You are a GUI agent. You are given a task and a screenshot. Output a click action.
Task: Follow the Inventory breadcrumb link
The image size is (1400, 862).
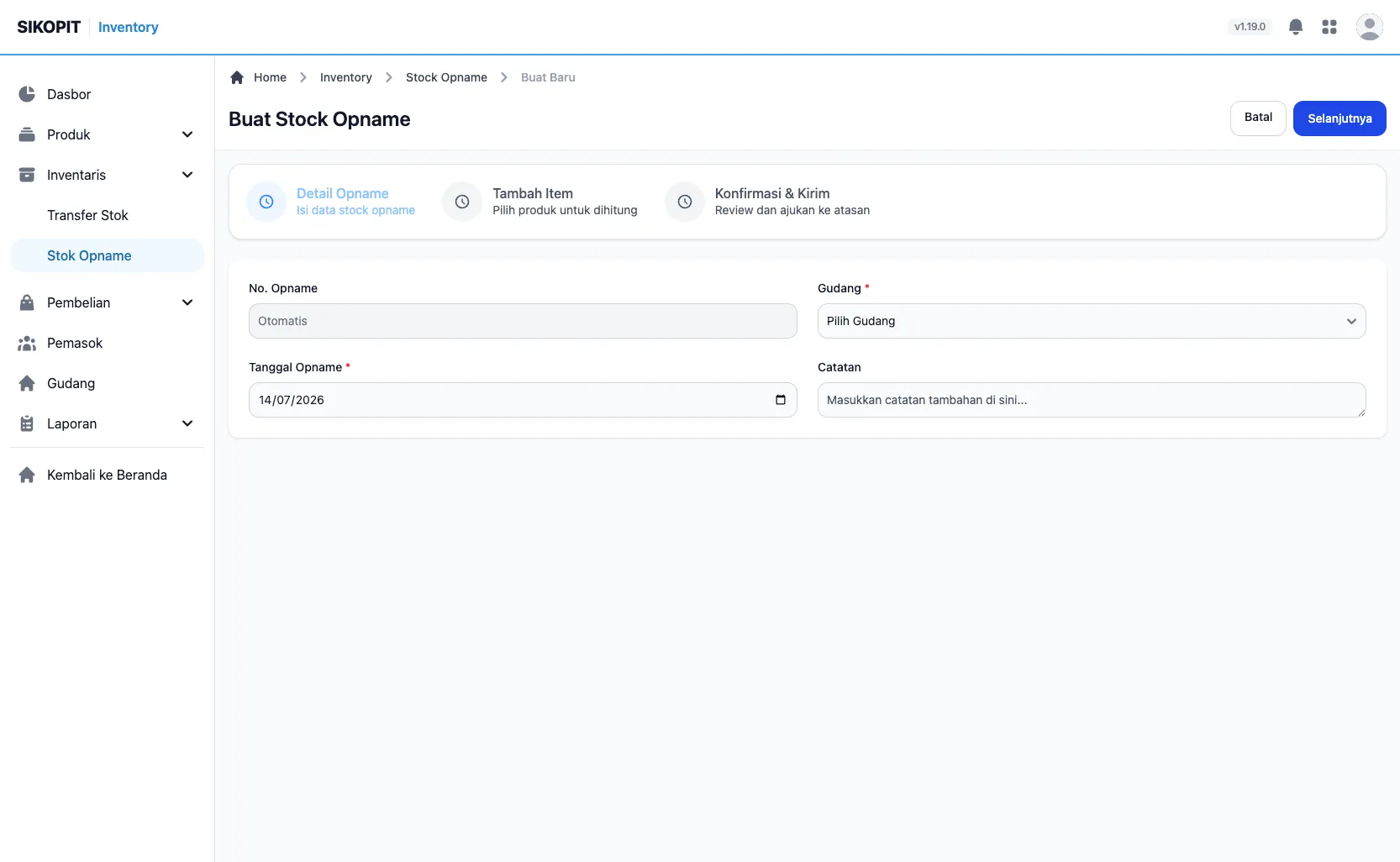pos(346,77)
